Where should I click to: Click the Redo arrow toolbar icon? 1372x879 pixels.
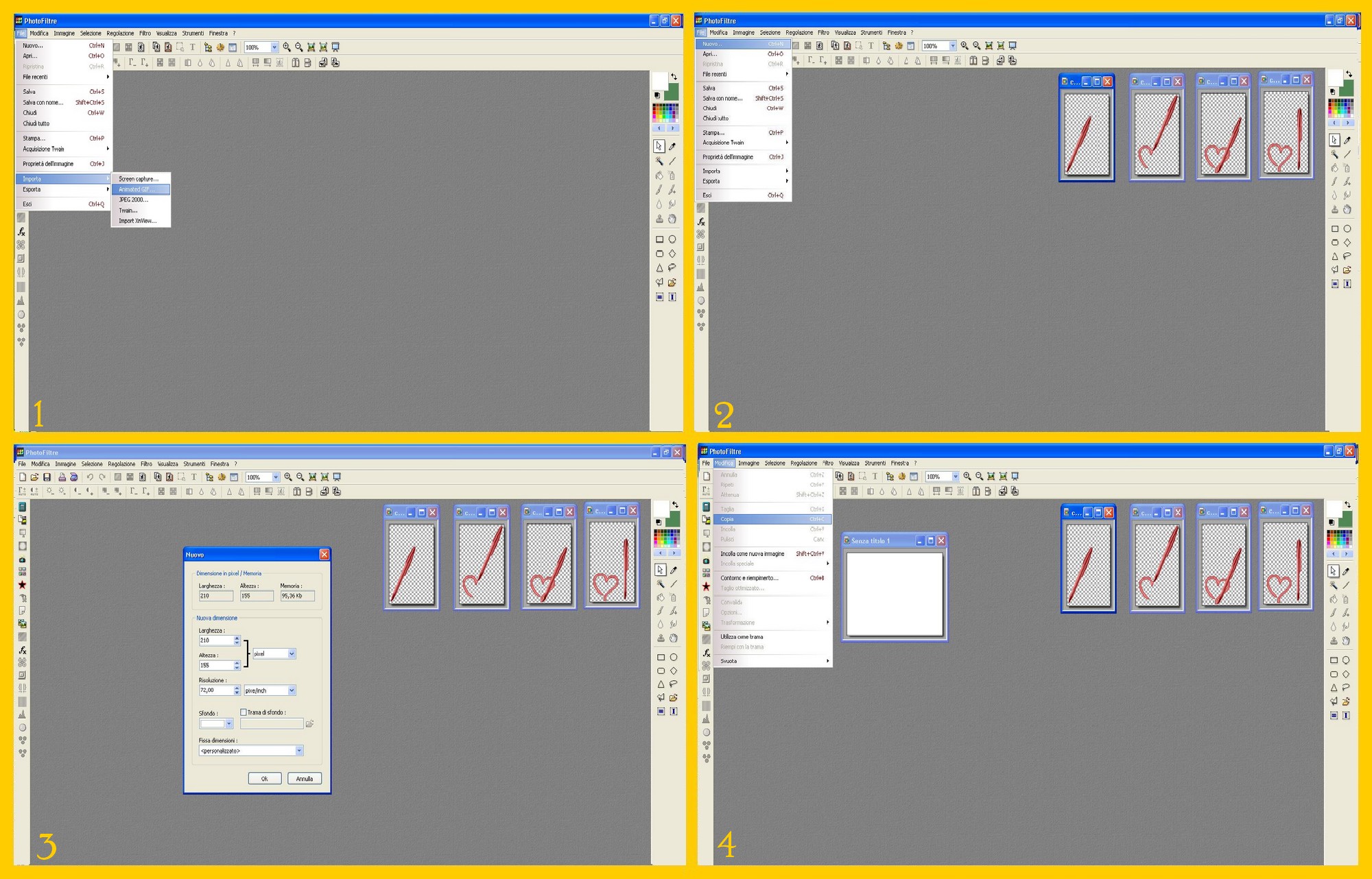(x=102, y=477)
